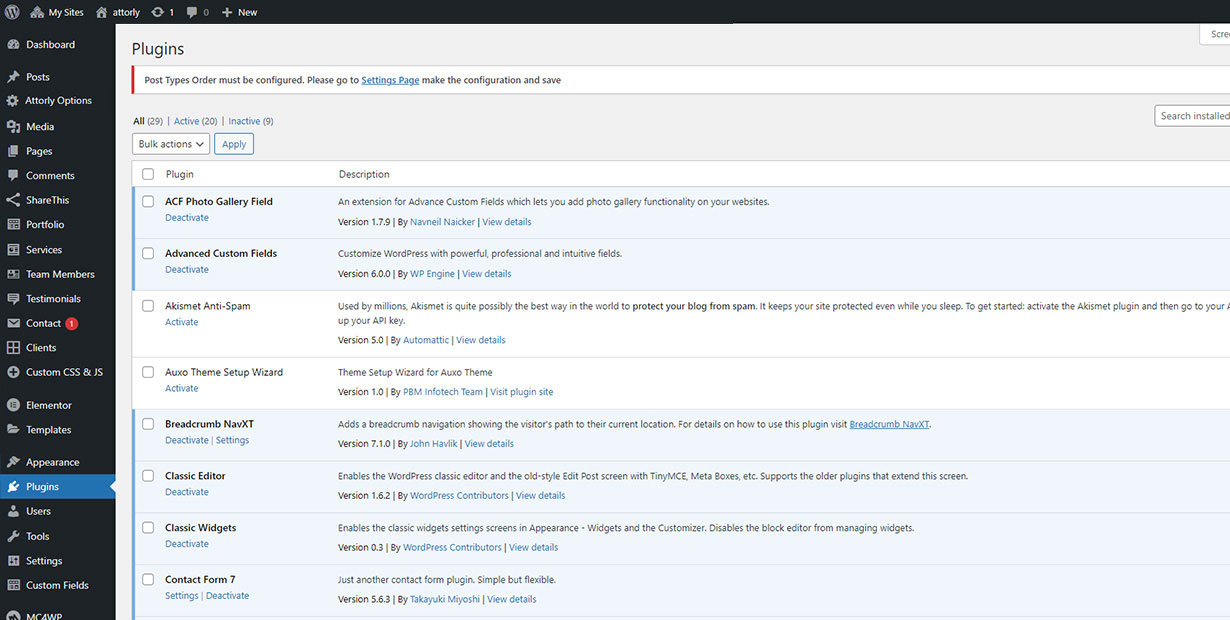Check the Akismet Anti-Spam checkbox

148,306
